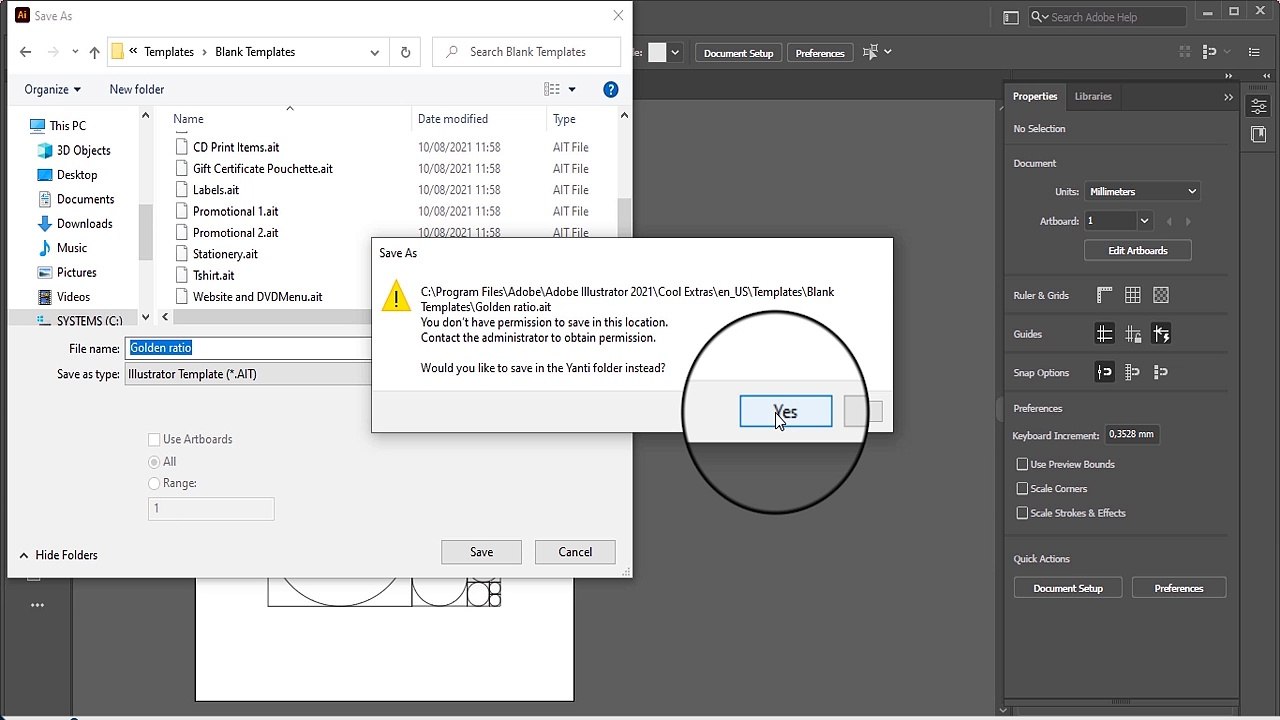This screenshot has height=720, width=1280.
Task: Toggle rulers icon in Ruler & Grids
Action: (1104, 295)
